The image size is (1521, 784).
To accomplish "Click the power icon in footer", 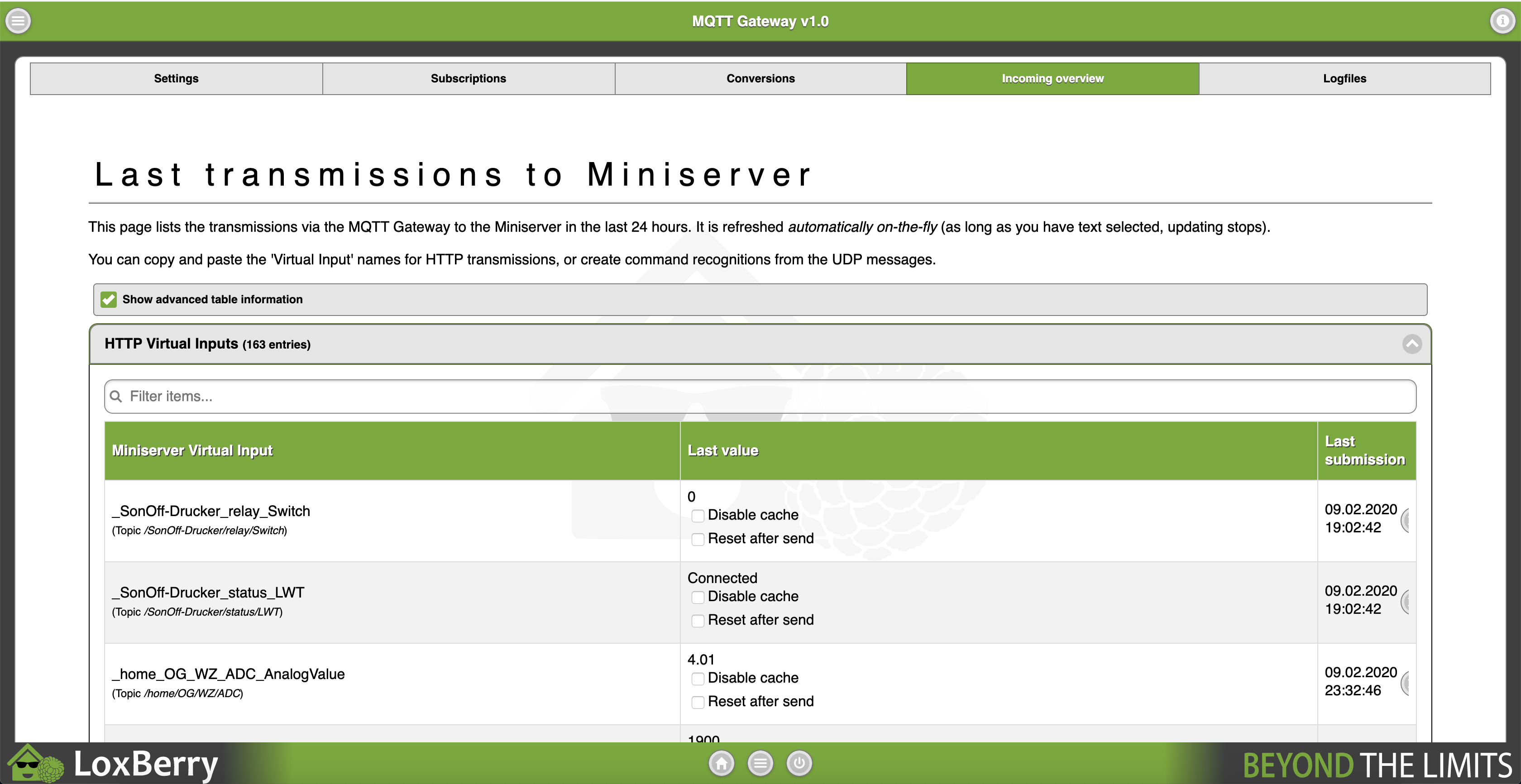I will pos(799,763).
